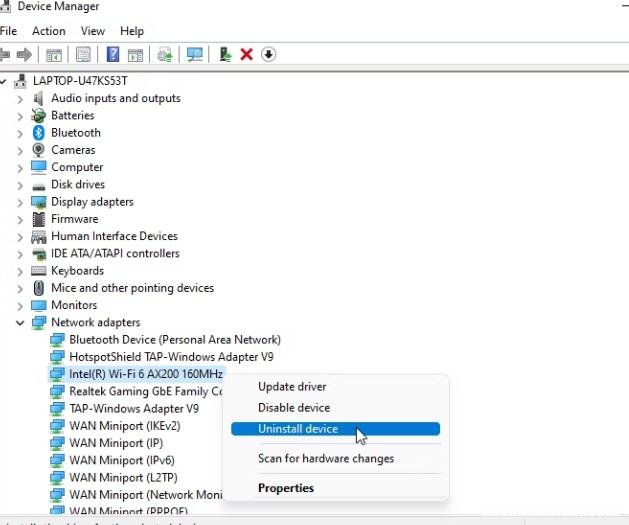The height and width of the screenshot is (525, 629).
Task: Open the Help menu
Action: click(132, 31)
